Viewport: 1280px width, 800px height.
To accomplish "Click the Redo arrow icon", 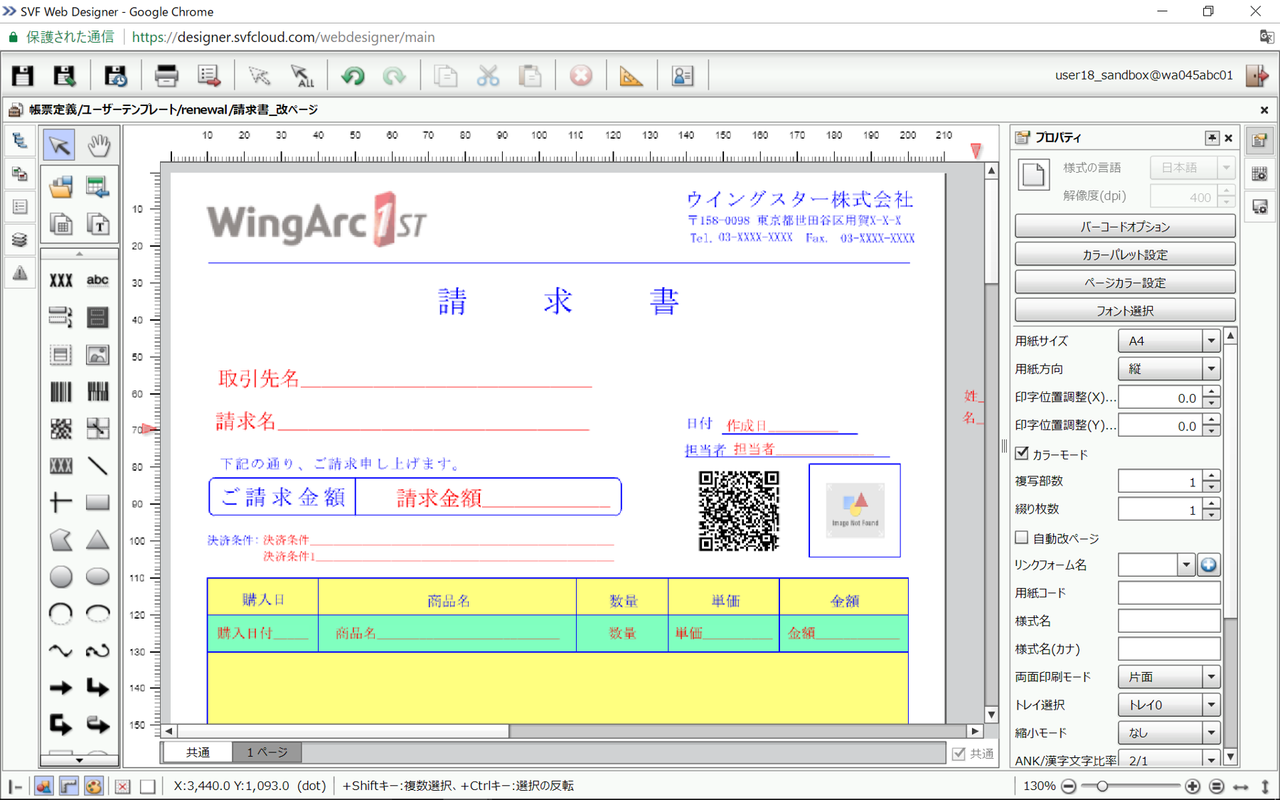I will (x=394, y=75).
